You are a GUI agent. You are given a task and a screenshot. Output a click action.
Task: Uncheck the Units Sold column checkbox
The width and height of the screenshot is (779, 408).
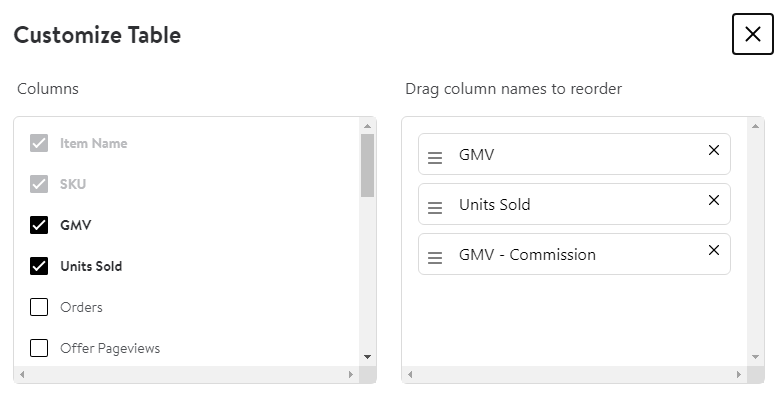click(x=39, y=266)
